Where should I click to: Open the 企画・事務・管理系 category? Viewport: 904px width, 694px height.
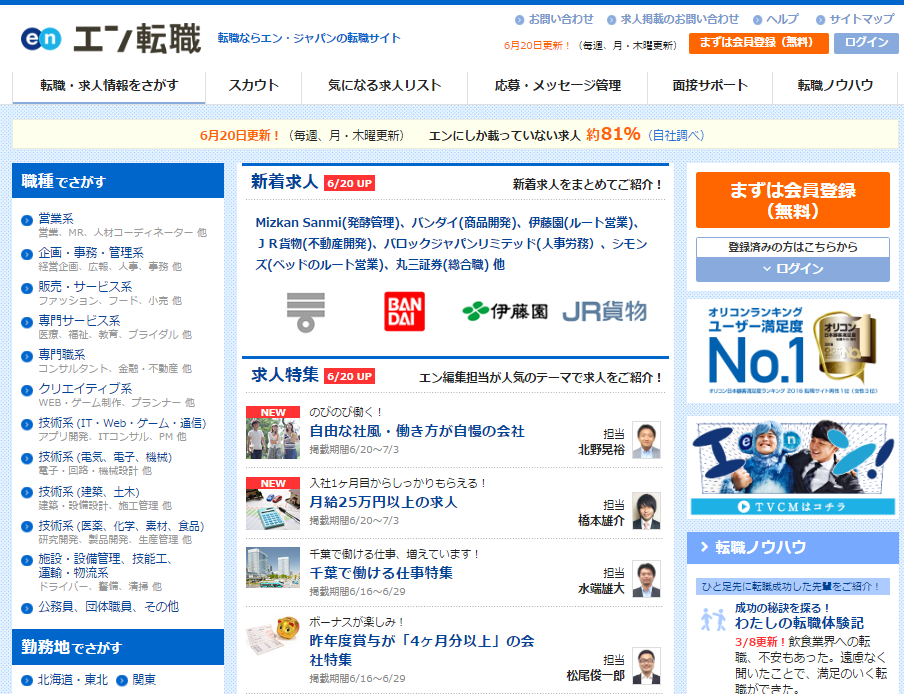point(91,252)
